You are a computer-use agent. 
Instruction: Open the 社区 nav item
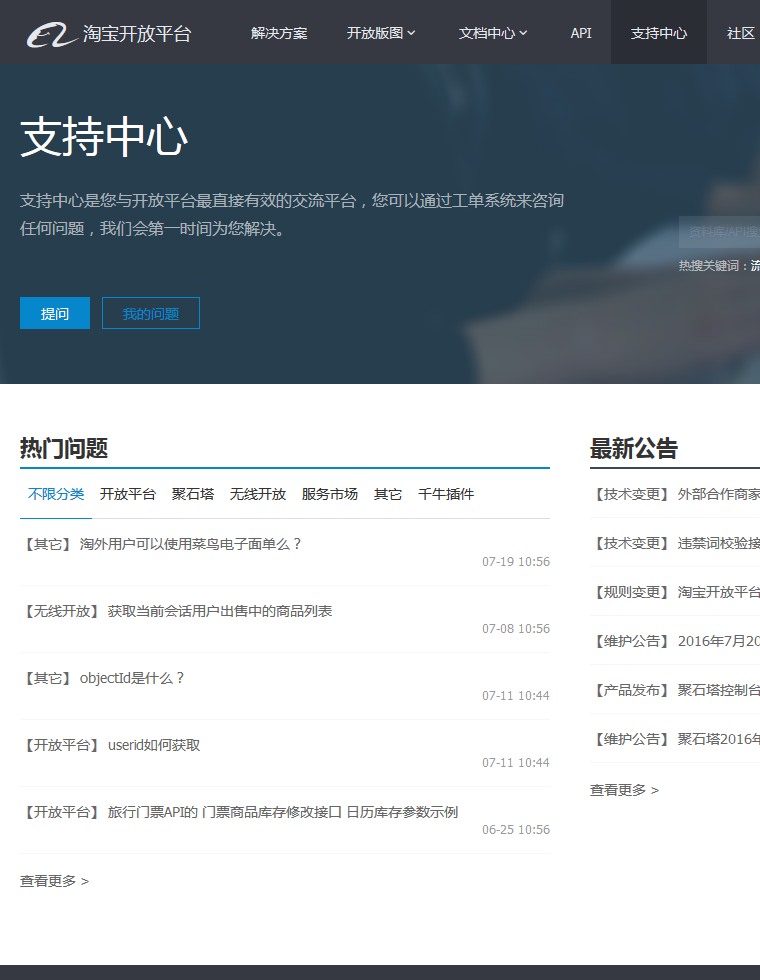pyautogui.click(x=741, y=33)
